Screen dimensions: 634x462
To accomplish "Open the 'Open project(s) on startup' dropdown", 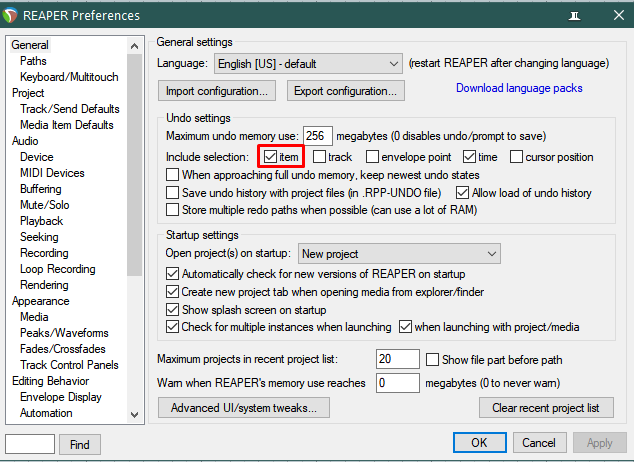I will (x=399, y=253).
